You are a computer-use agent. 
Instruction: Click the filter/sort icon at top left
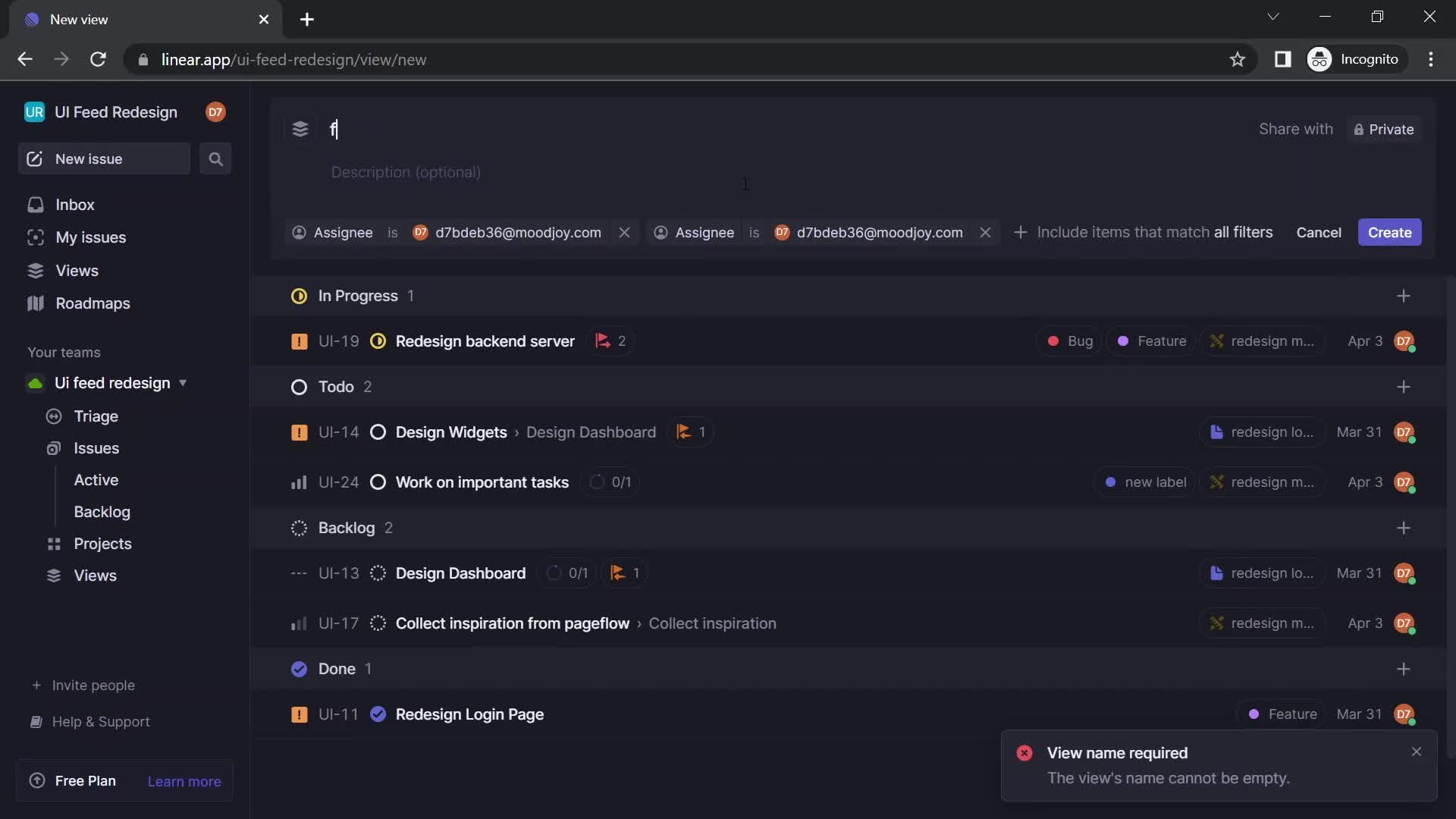point(299,128)
